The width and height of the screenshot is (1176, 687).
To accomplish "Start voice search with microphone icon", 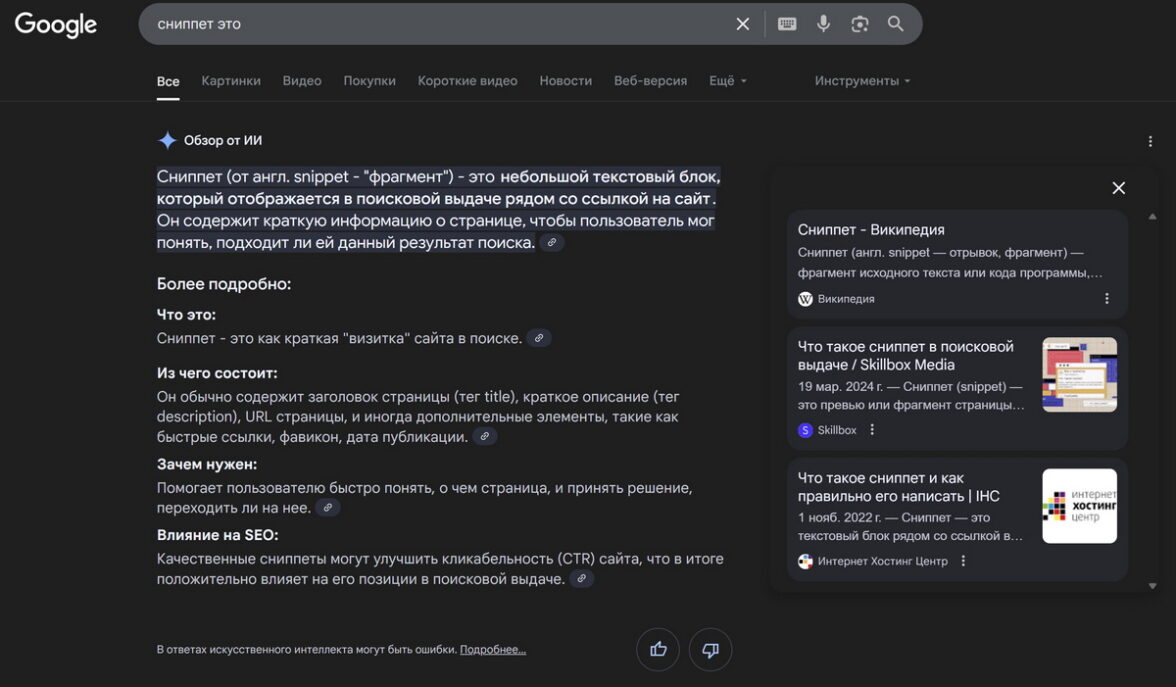I will [x=823, y=24].
